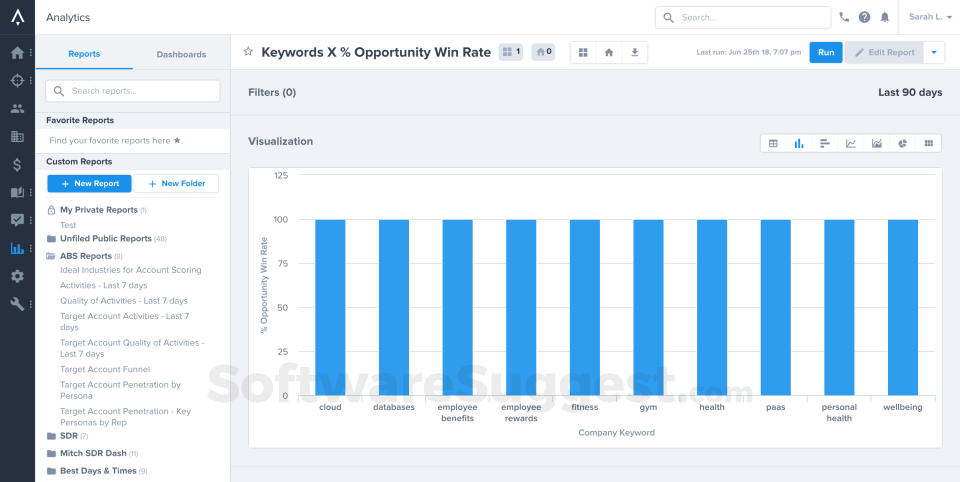Open the help question mark icon
Image resolution: width=960 pixels, height=482 pixels.
864,17
